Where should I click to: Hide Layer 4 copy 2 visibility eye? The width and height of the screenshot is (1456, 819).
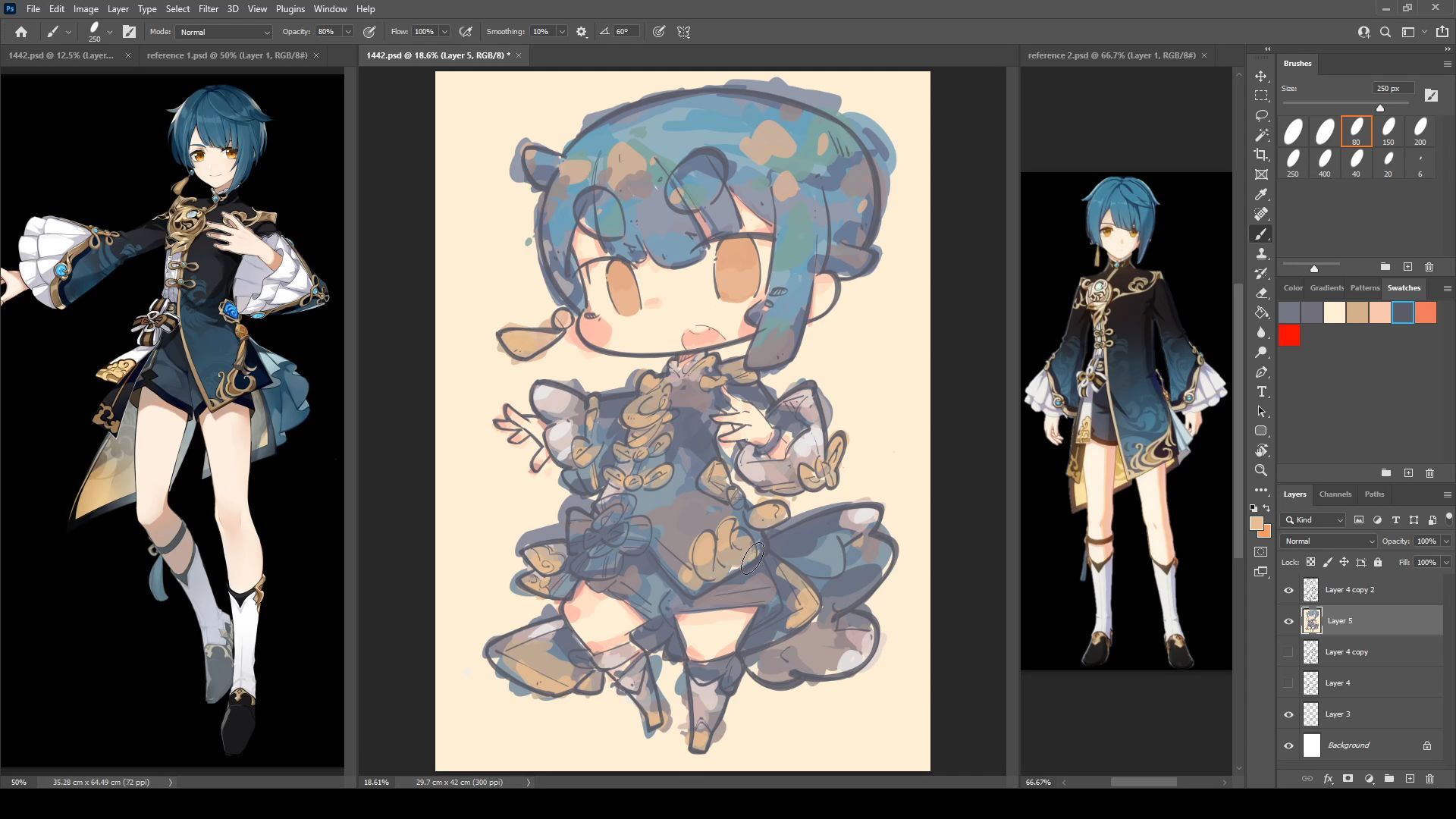(x=1288, y=590)
